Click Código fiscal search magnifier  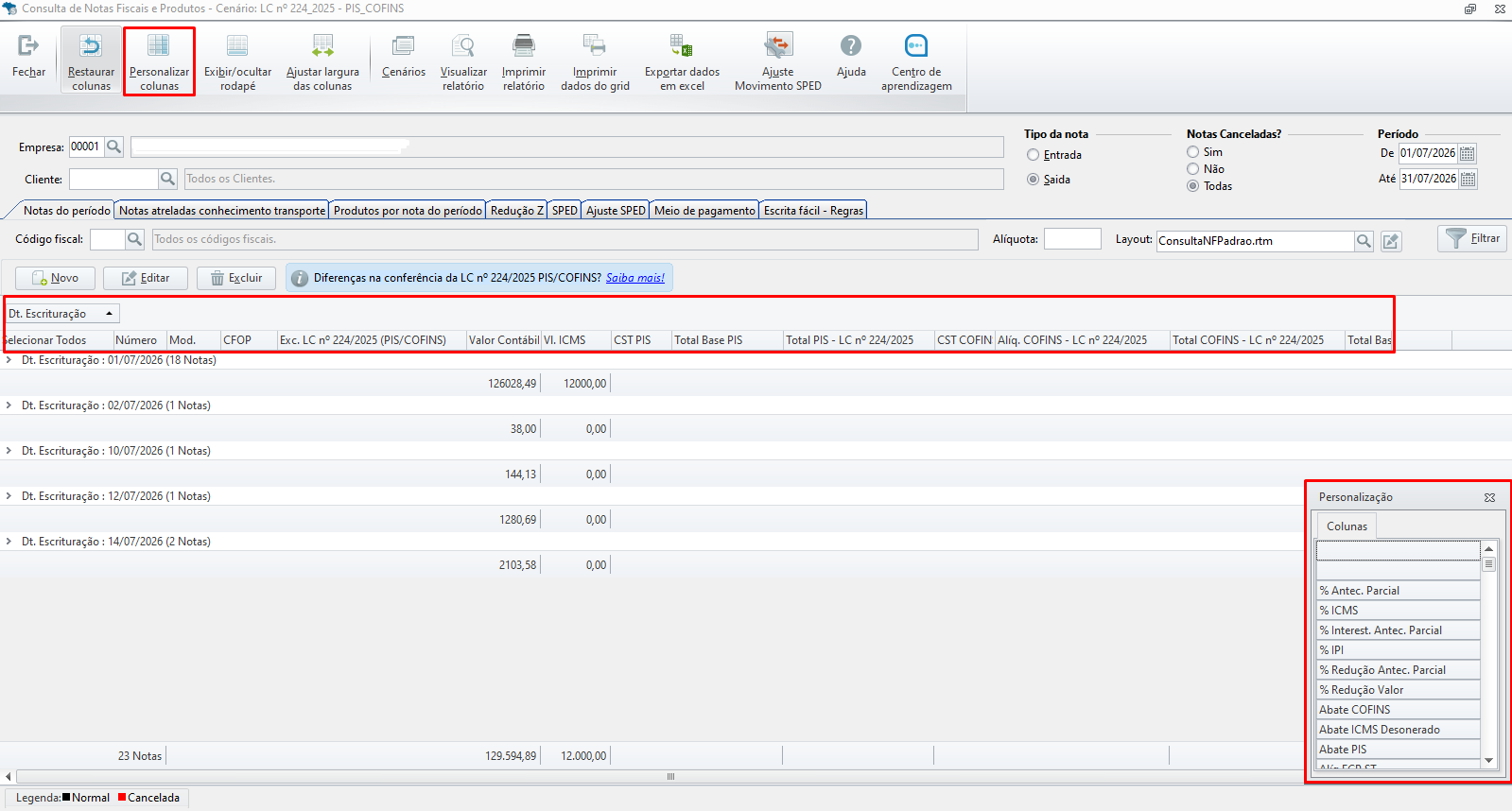[x=134, y=239]
